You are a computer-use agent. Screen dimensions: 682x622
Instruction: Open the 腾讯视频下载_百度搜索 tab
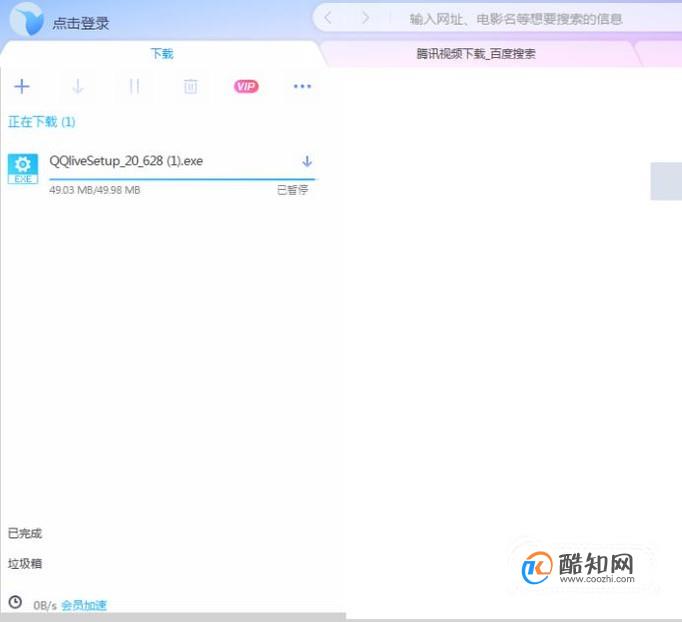[x=476, y=54]
